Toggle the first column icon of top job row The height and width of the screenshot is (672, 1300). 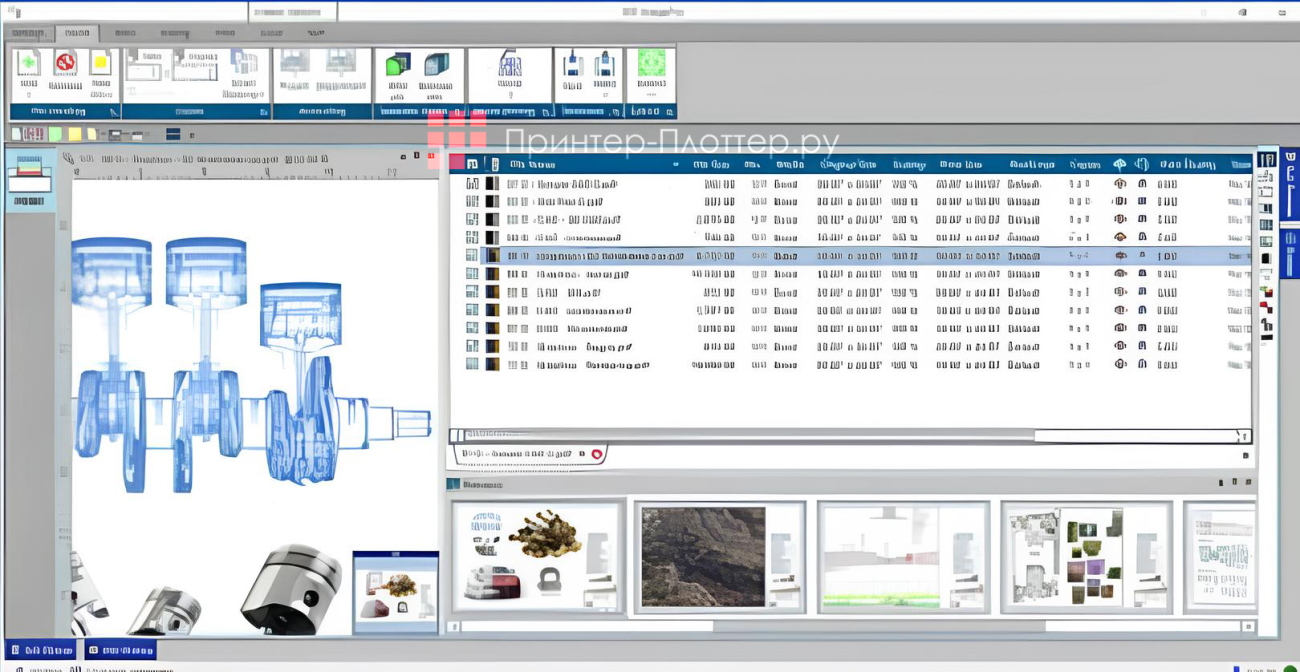(x=472, y=184)
